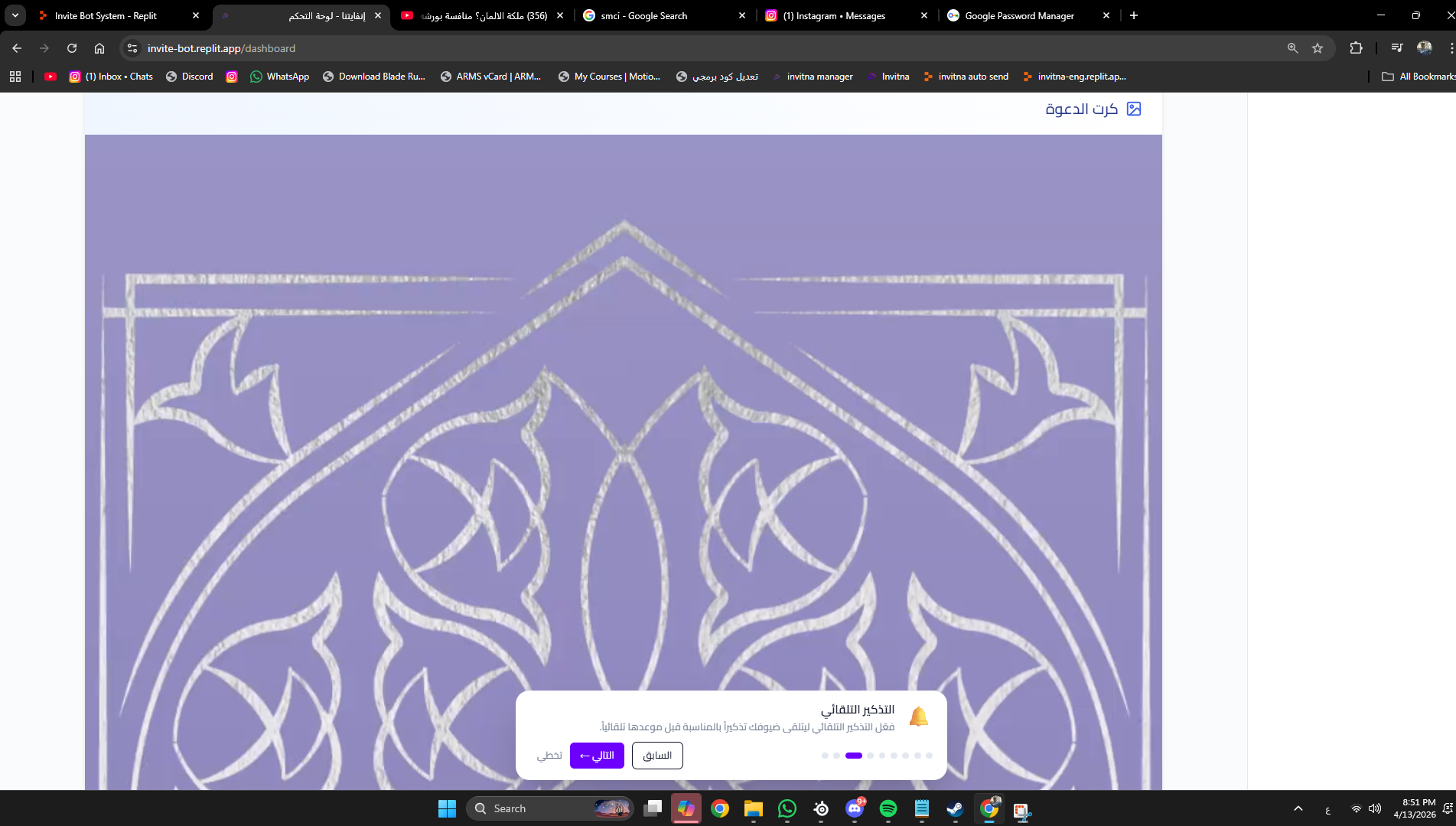Switch to the Google Password Manager tab

point(1018,15)
